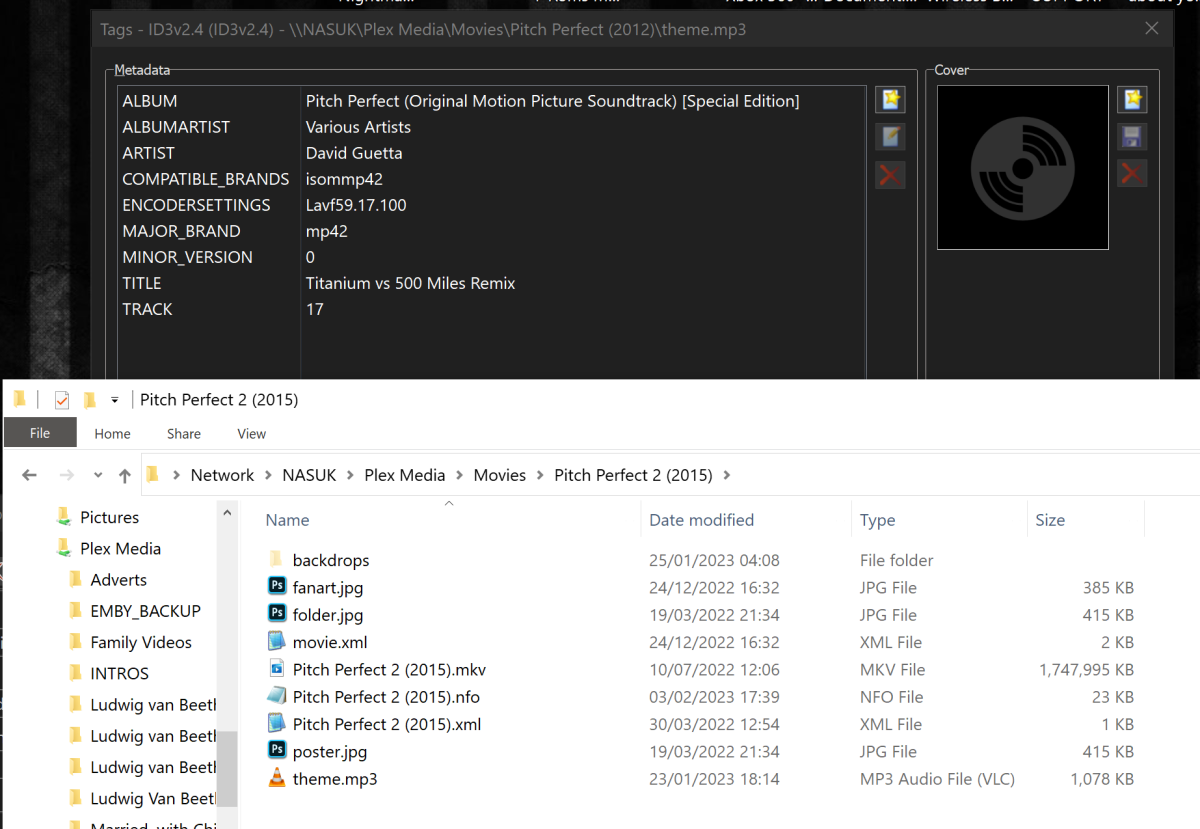Click the red X delete metadata tag icon
Screen dimensions: 1200x829
click(x=890, y=175)
